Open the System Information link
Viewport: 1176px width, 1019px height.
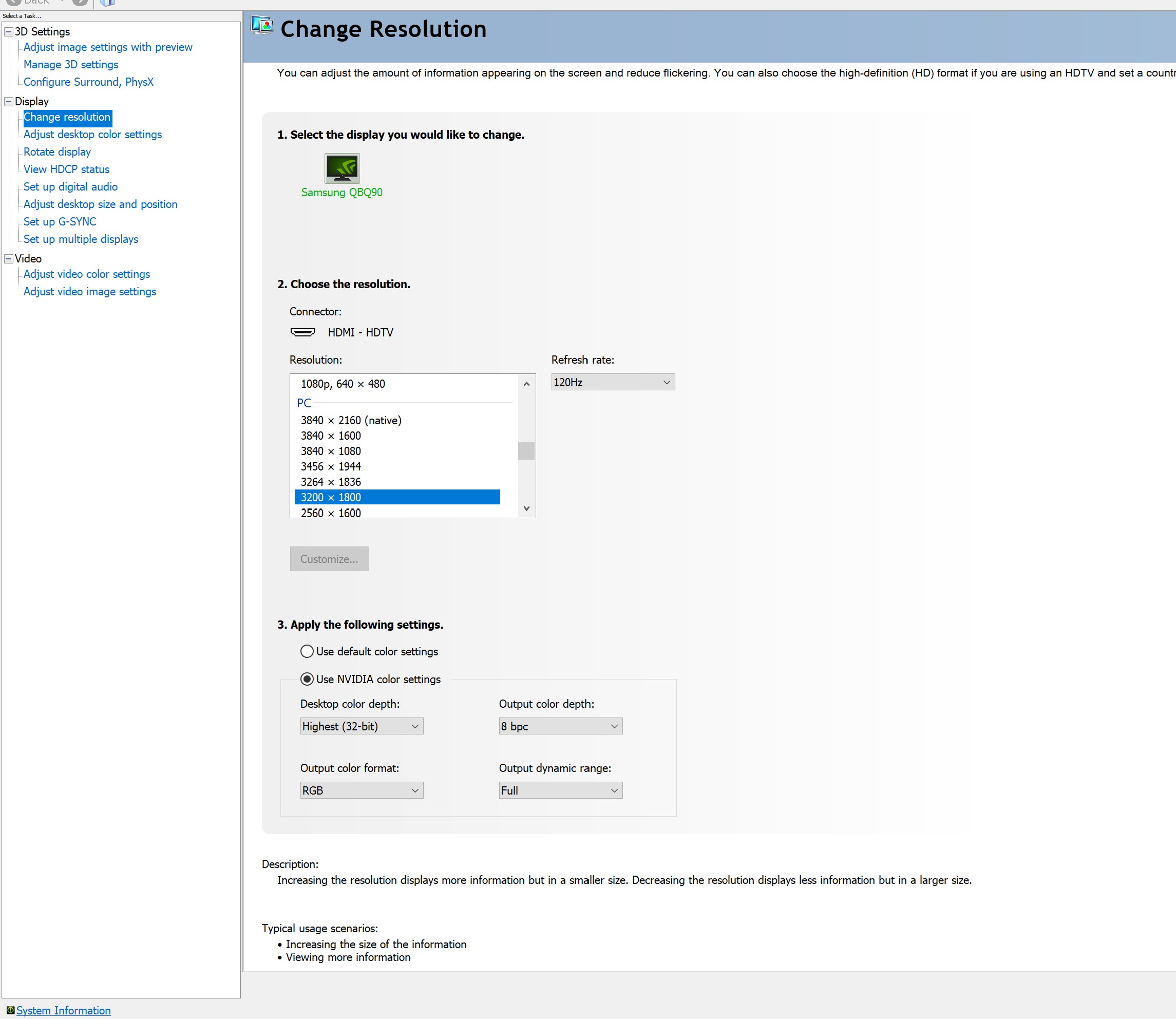(x=63, y=1010)
